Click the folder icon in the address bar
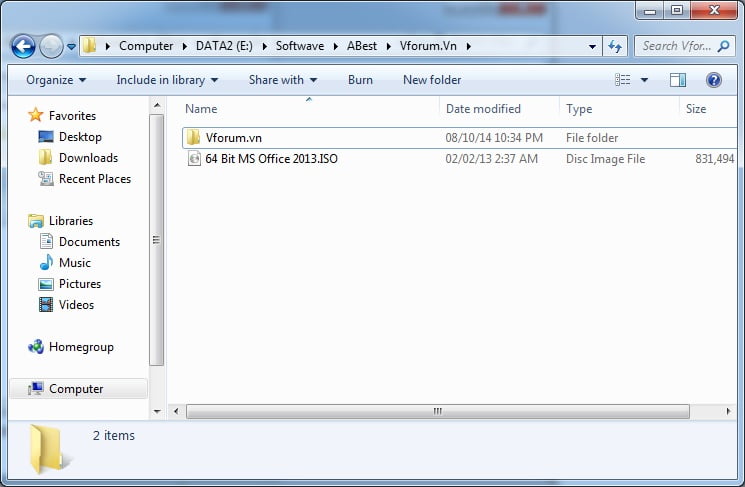This screenshot has width=745, height=487. tap(89, 46)
